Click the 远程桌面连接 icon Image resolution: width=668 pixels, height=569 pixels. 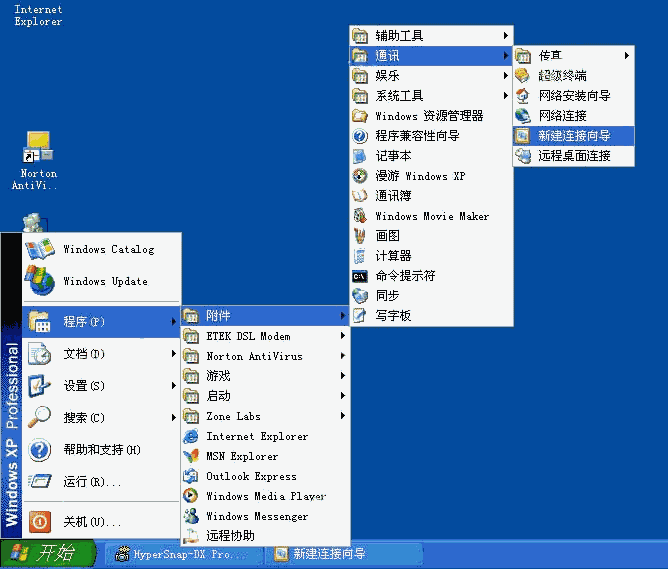click(x=522, y=155)
